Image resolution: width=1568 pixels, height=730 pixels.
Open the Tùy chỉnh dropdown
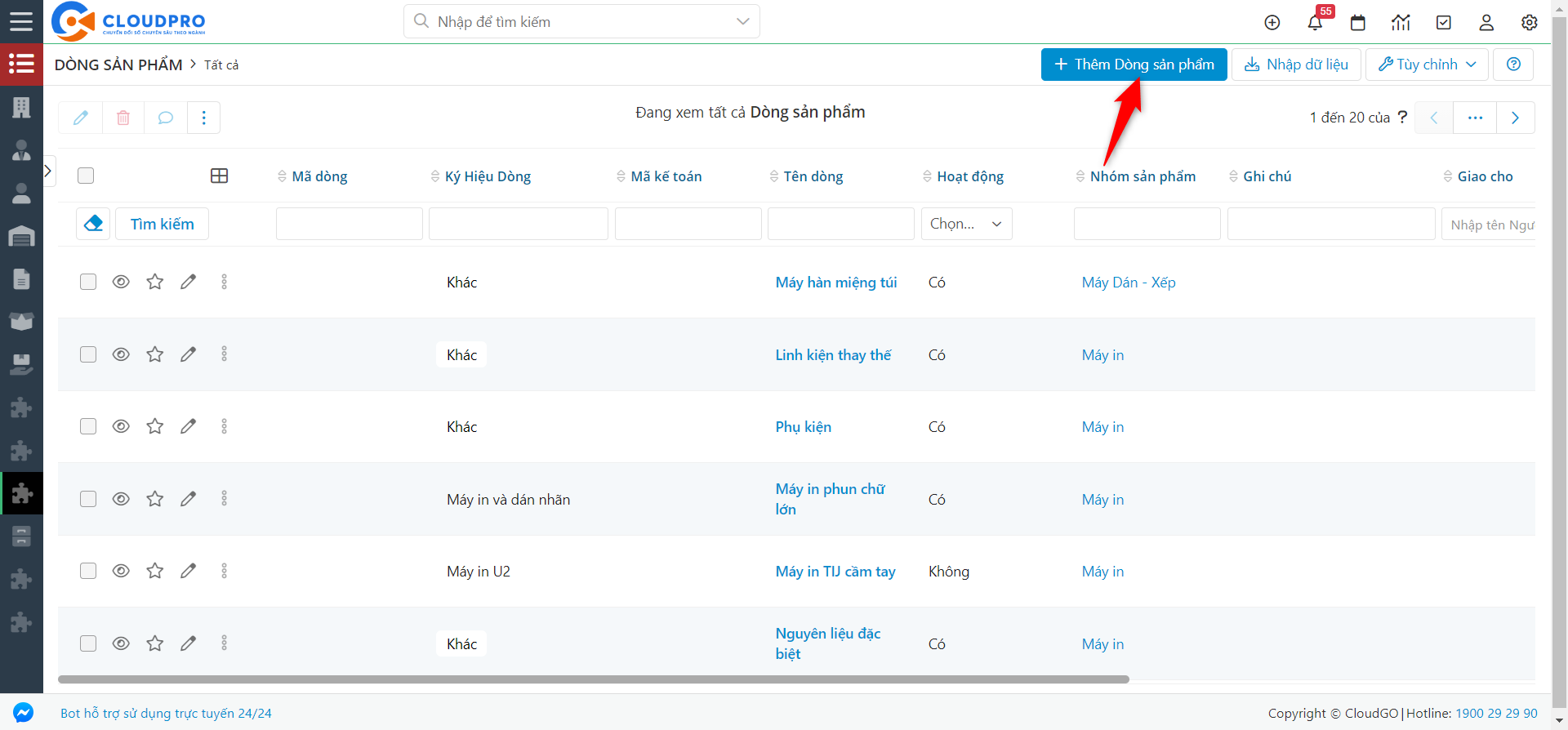tap(1427, 65)
